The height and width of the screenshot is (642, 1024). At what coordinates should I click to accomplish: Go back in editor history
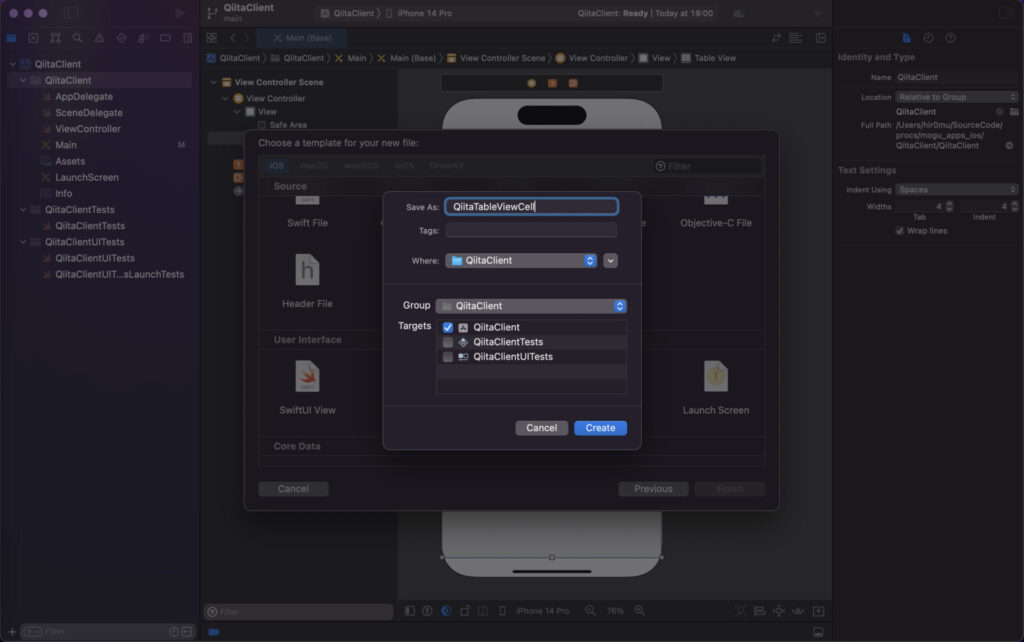[232, 38]
